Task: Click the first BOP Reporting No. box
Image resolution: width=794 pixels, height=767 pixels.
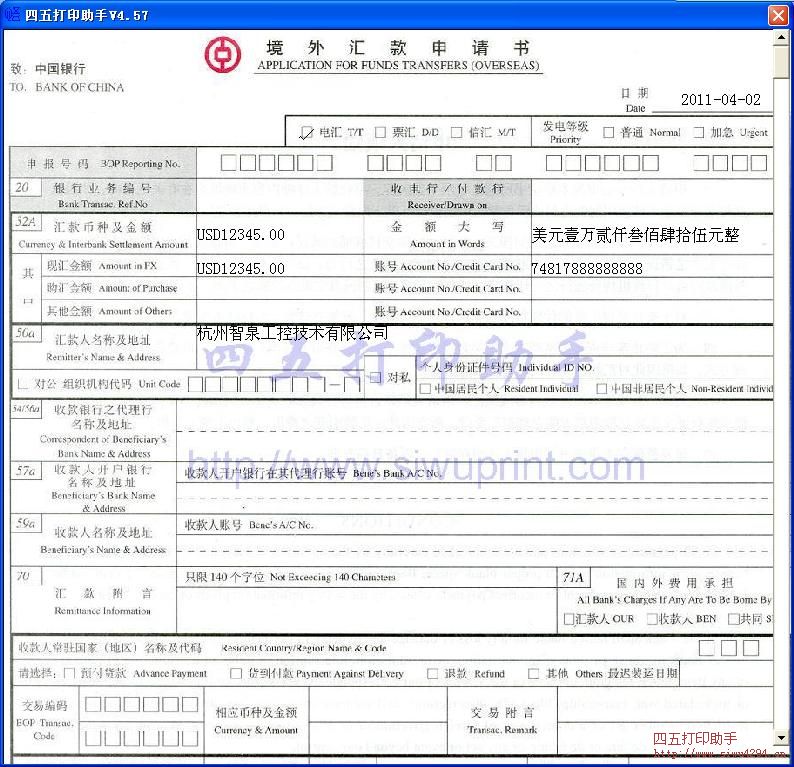Action: point(228,163)
